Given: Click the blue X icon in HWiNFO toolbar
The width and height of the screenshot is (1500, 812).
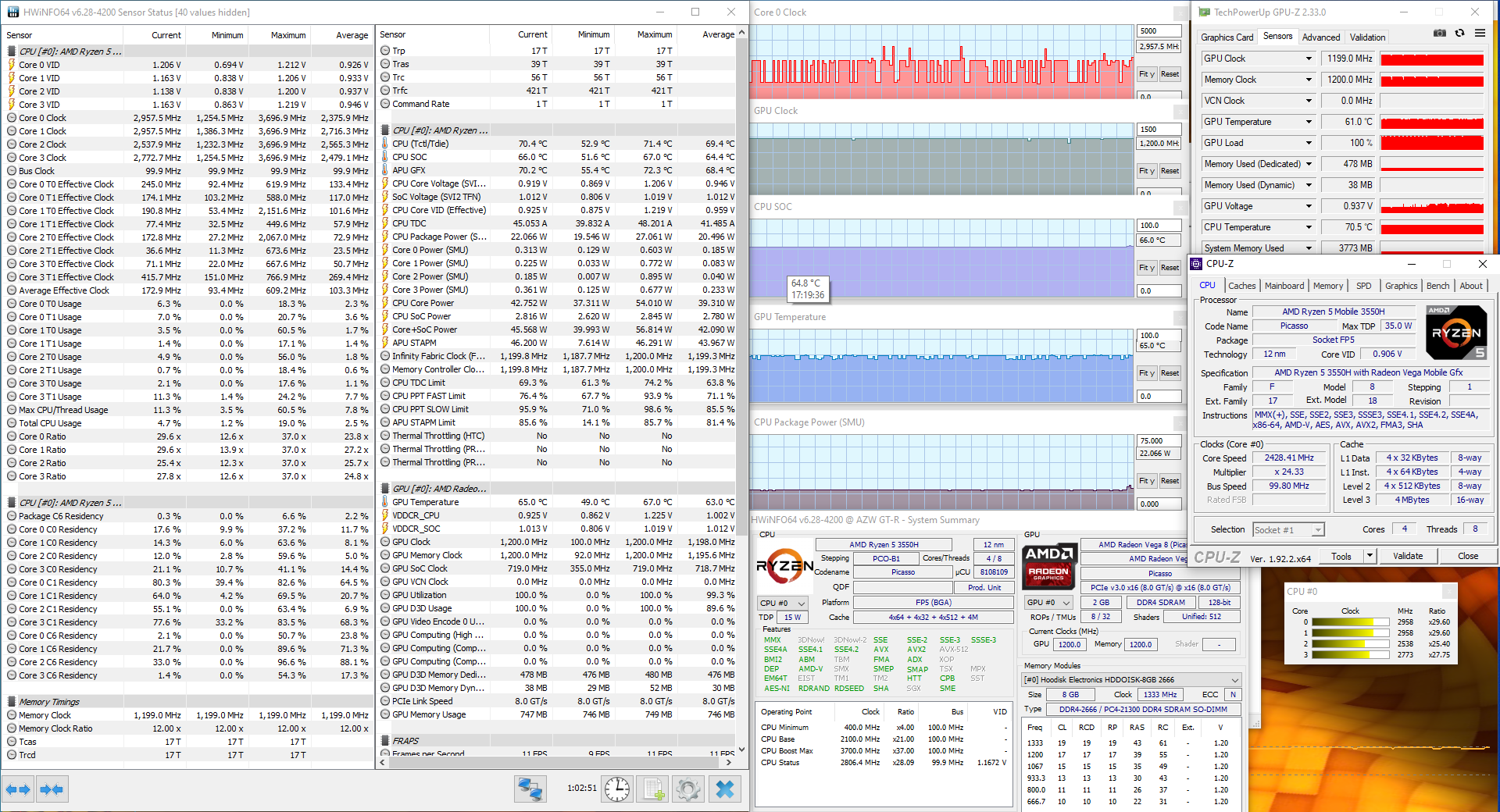Looking at the screenshot, I should coord(725,789).
